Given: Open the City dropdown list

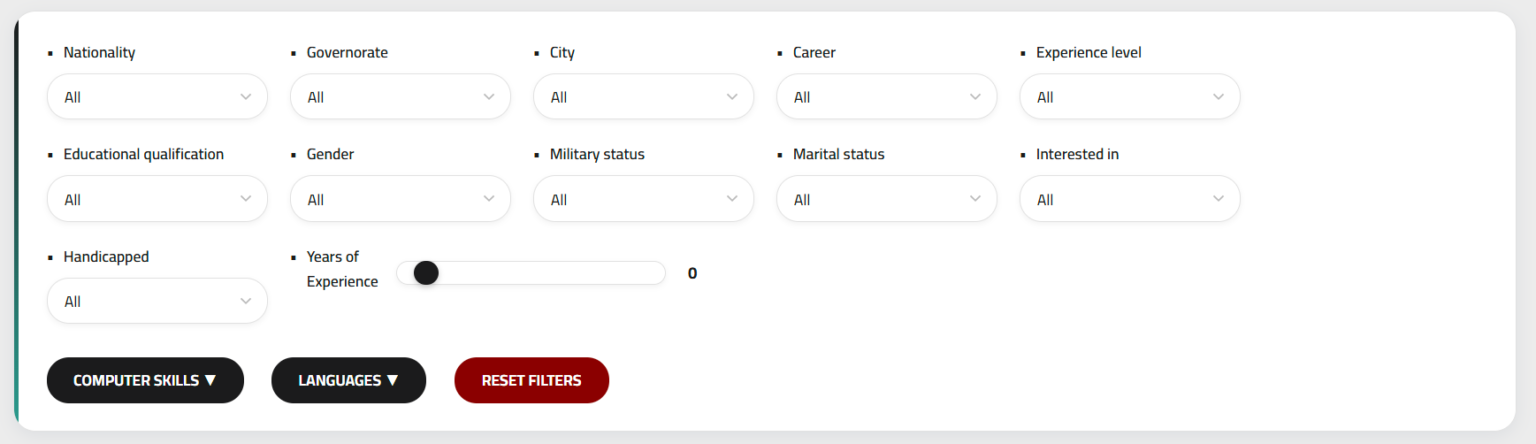Looking at the screenshot, I should coord(643,97).
